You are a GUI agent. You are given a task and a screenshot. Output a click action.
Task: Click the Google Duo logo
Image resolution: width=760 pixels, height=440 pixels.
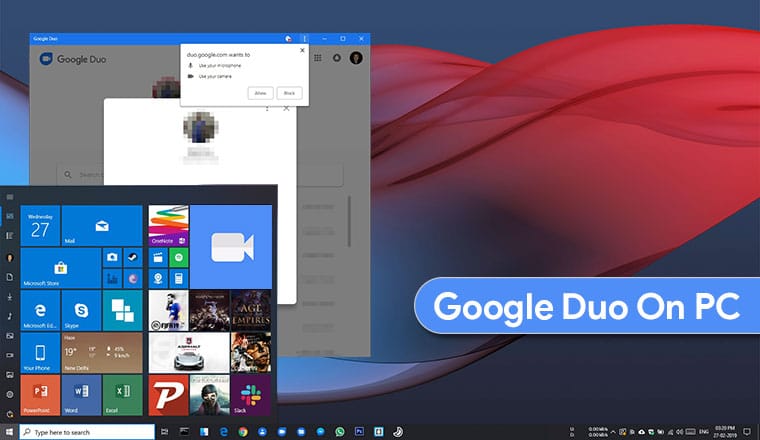click(x=73, y=59)
